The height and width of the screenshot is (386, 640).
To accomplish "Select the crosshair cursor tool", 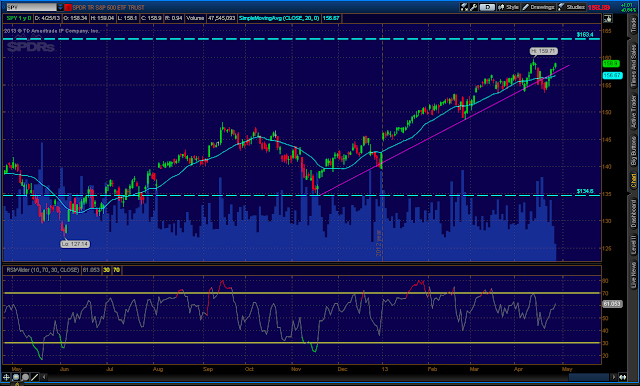I will [6, 377].
